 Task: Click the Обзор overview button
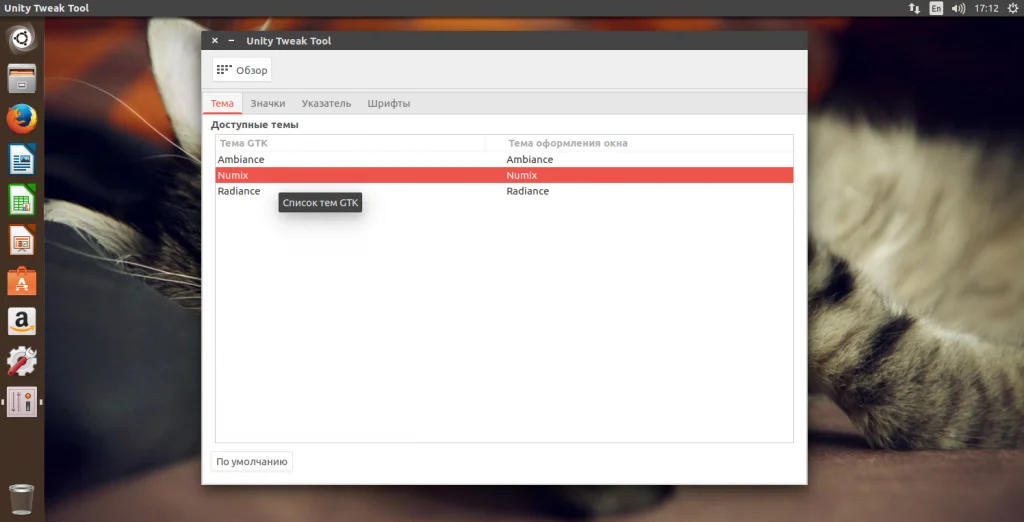pos(242,70)
